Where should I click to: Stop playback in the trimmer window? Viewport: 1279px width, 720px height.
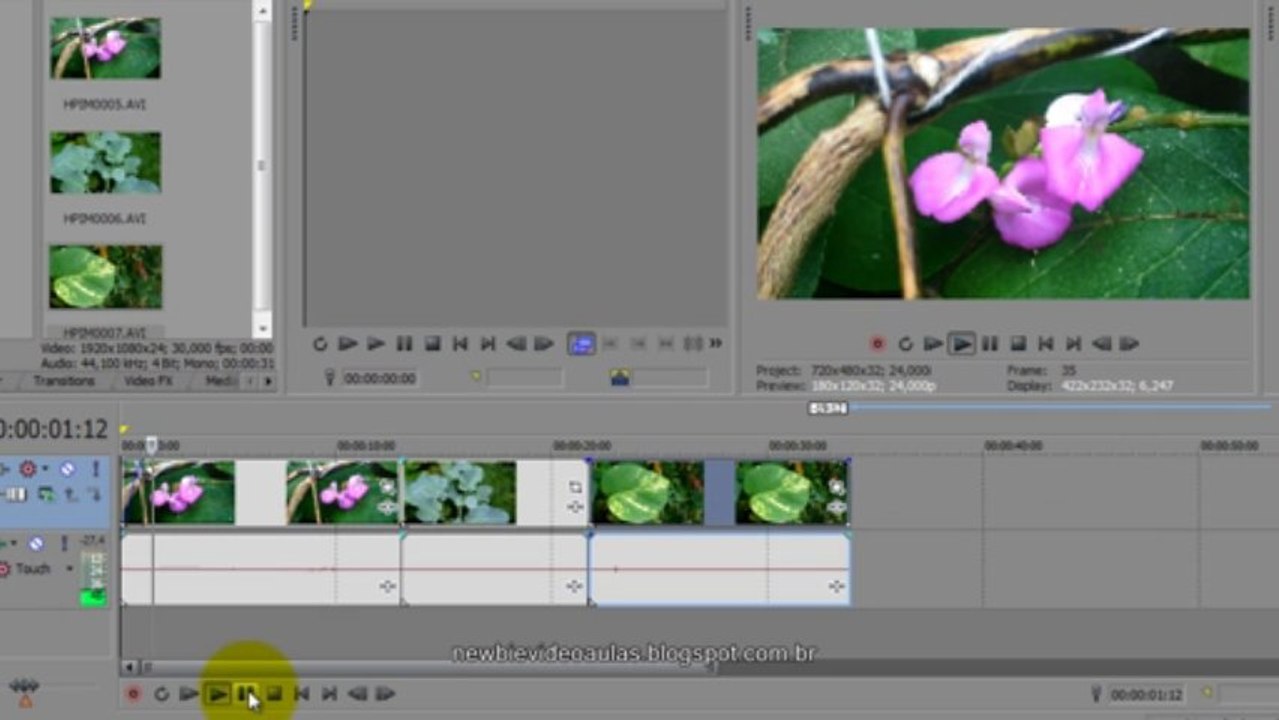tap(432, 343)
